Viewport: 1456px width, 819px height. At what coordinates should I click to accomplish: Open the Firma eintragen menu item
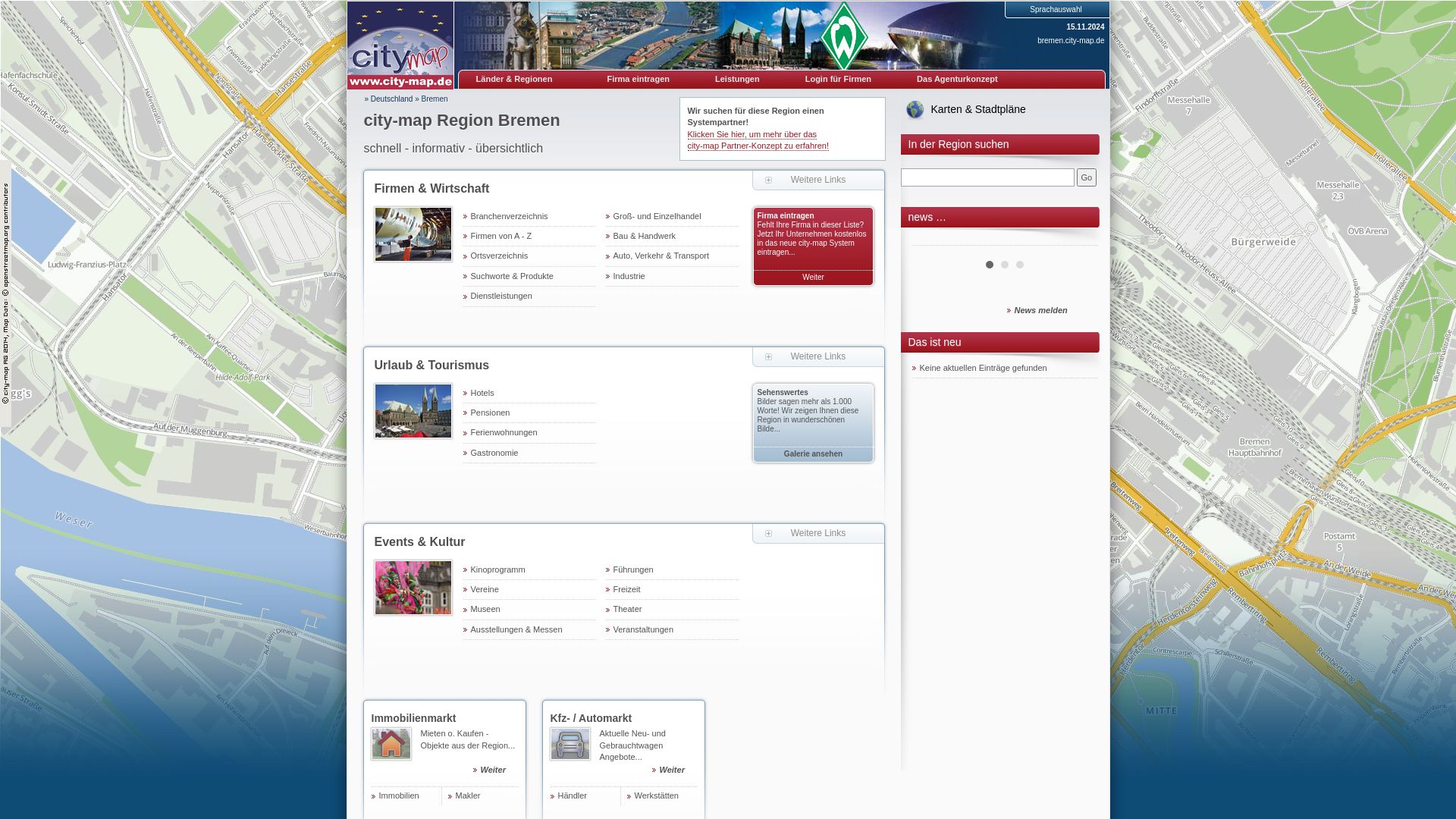(x=638, y=79)
